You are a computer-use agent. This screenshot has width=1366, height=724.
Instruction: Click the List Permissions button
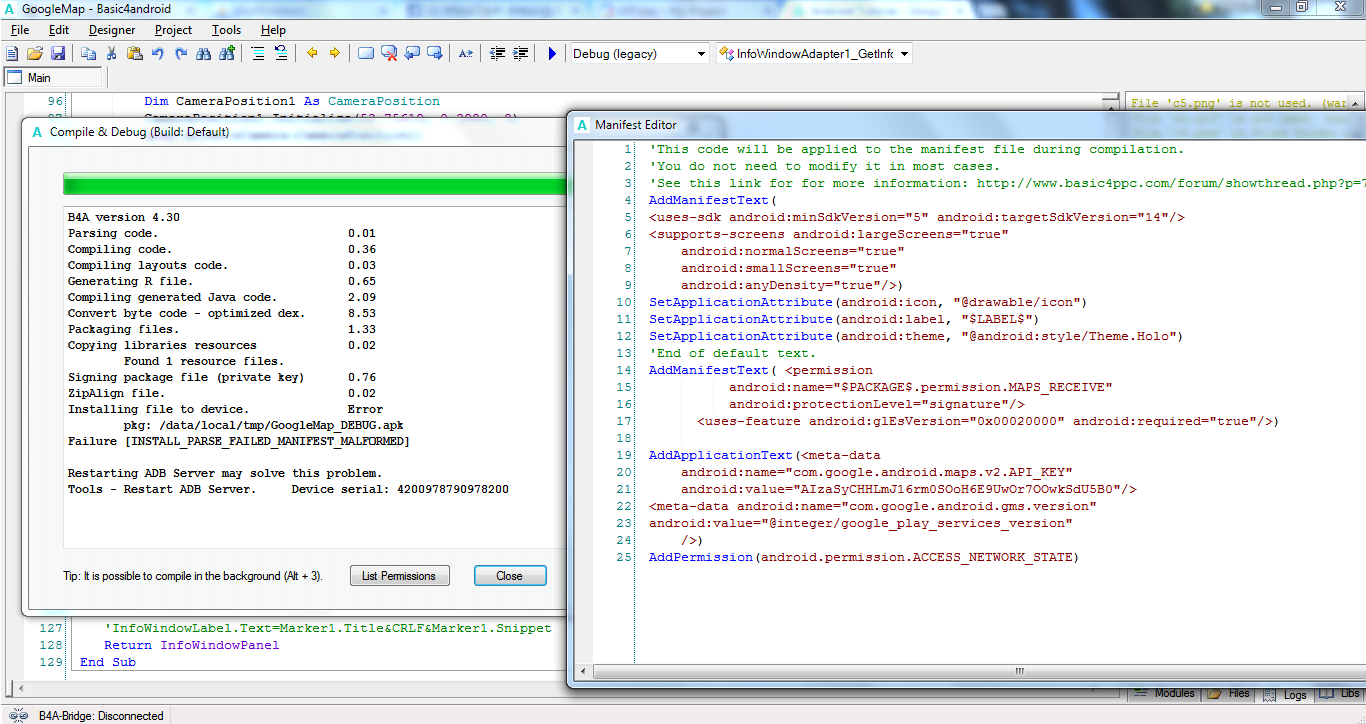coord(399,576)
